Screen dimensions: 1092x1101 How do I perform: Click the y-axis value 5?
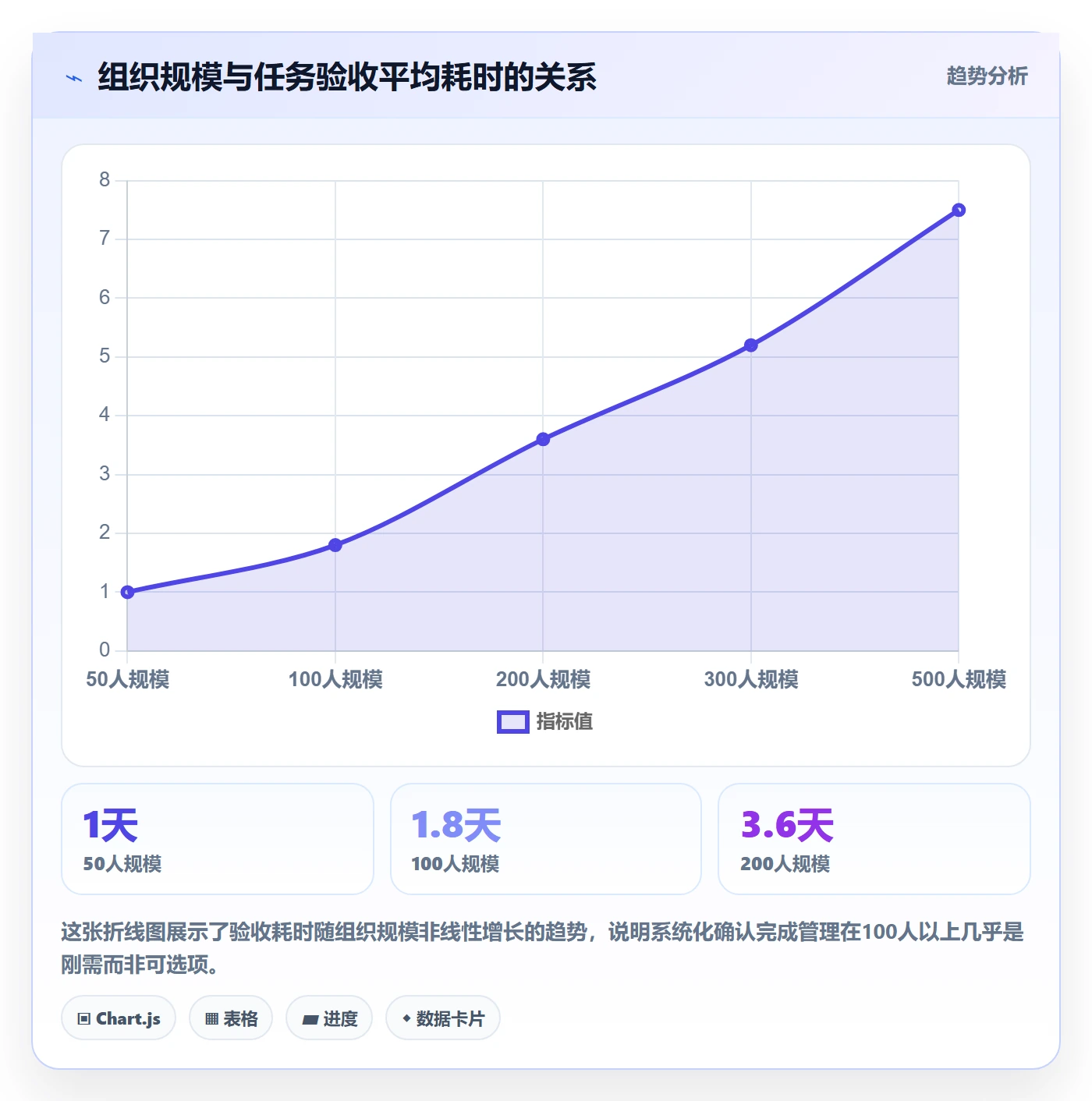tap(105, 356)
